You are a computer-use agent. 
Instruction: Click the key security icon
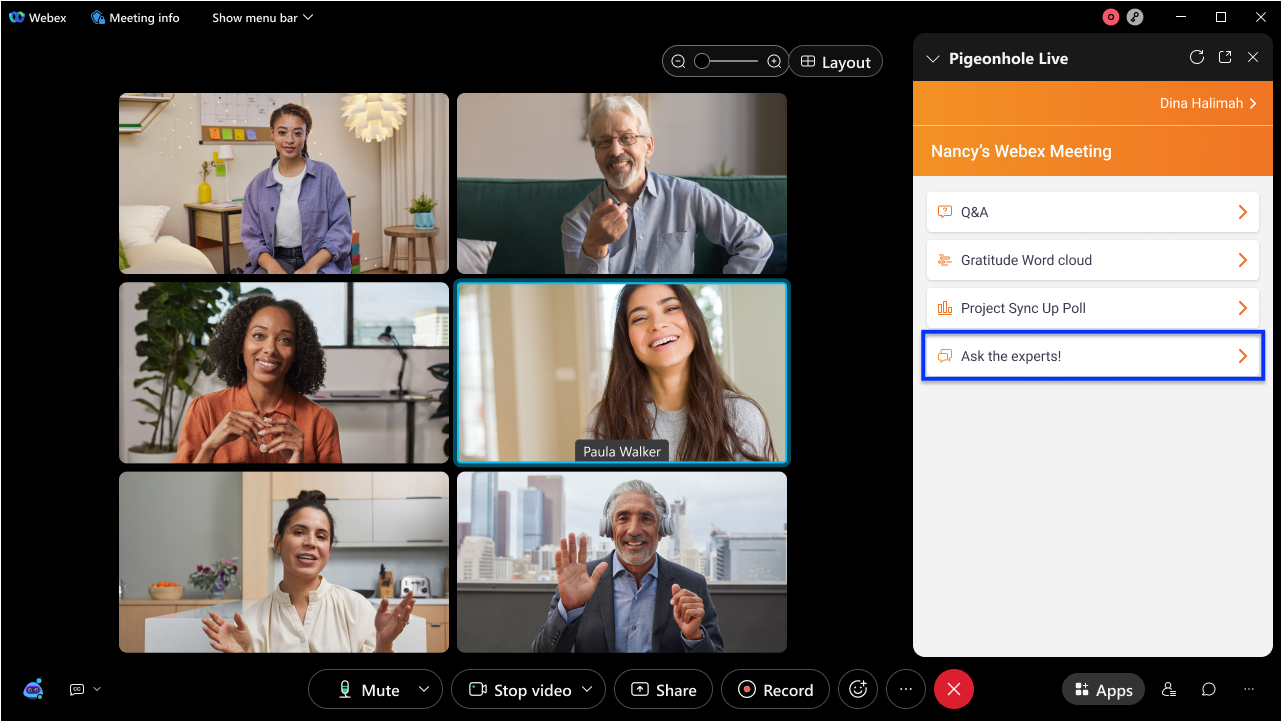pos(1135,17)
